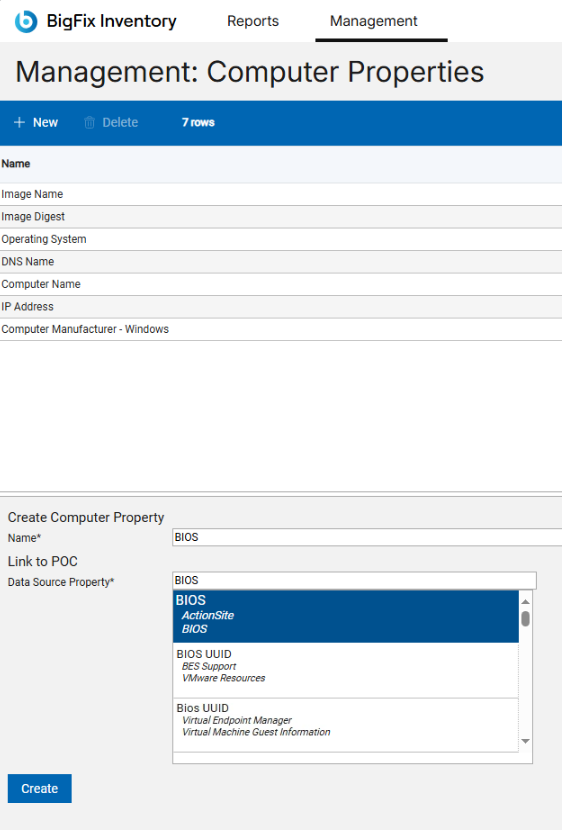
Task: Click the trash can Delete icon
Action: click(x=89, y=122)
